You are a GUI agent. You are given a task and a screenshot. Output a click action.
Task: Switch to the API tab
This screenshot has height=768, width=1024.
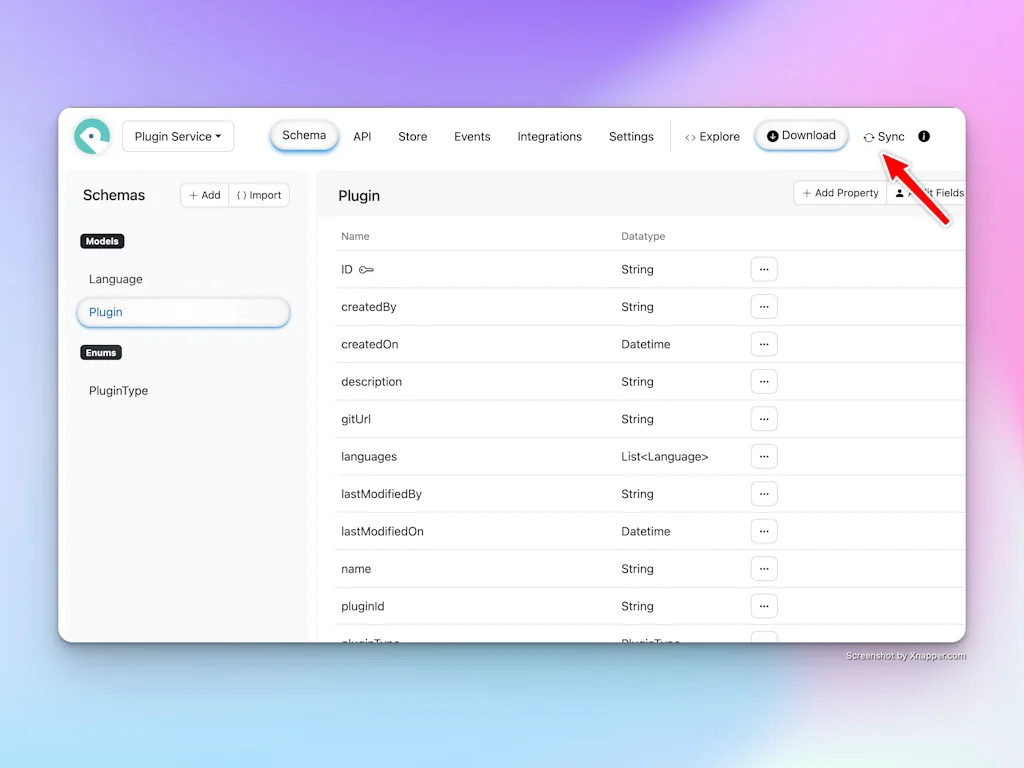(362, 136)
